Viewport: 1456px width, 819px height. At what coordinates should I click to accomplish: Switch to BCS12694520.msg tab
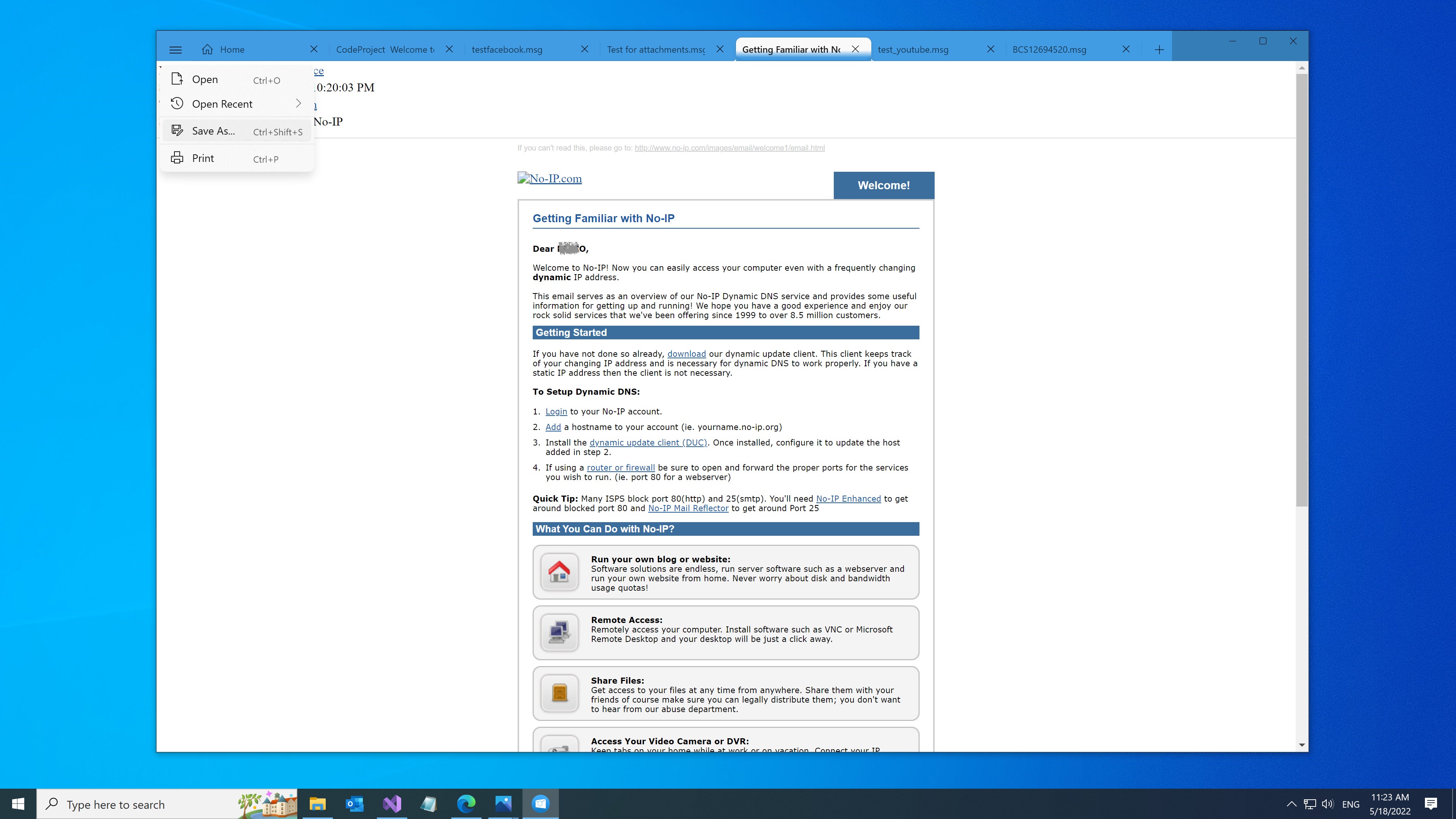(1049, 50)
